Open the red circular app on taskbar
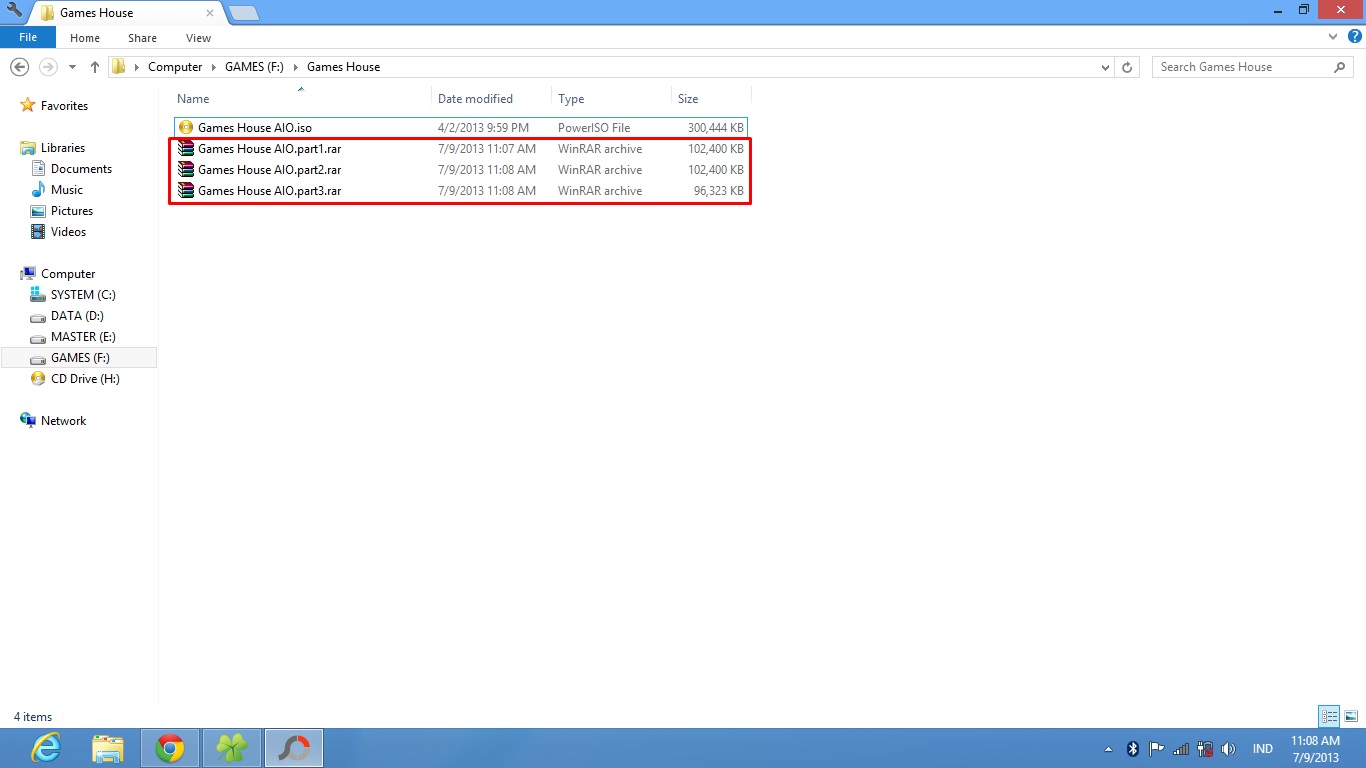Screen dimensions: 1366x768 pyautogui.click(x=294, y=748)
